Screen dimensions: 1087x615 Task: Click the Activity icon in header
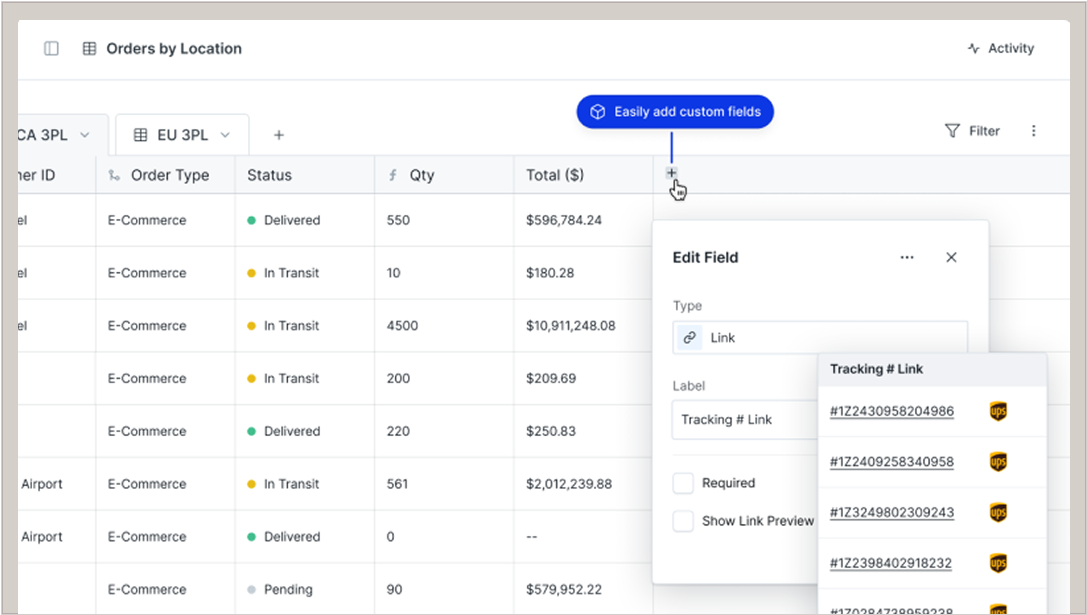(974, 49)
